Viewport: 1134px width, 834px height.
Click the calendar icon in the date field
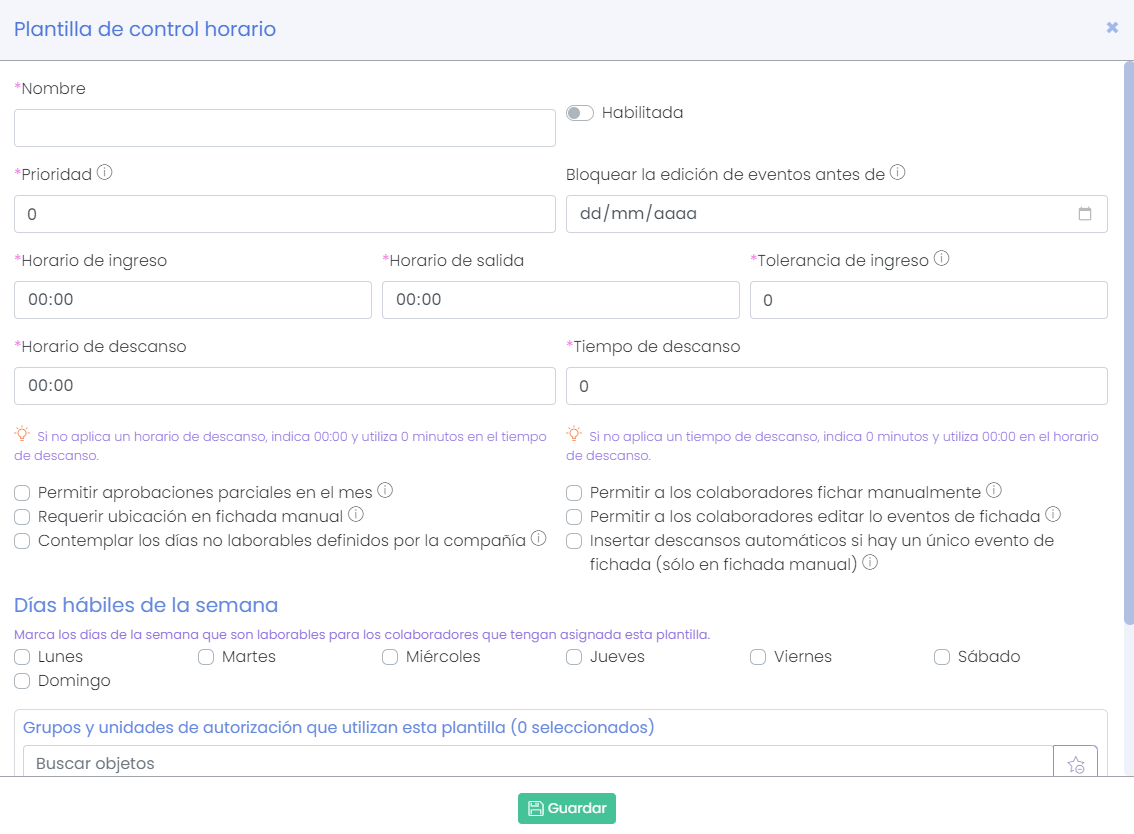pos(1086,213)
